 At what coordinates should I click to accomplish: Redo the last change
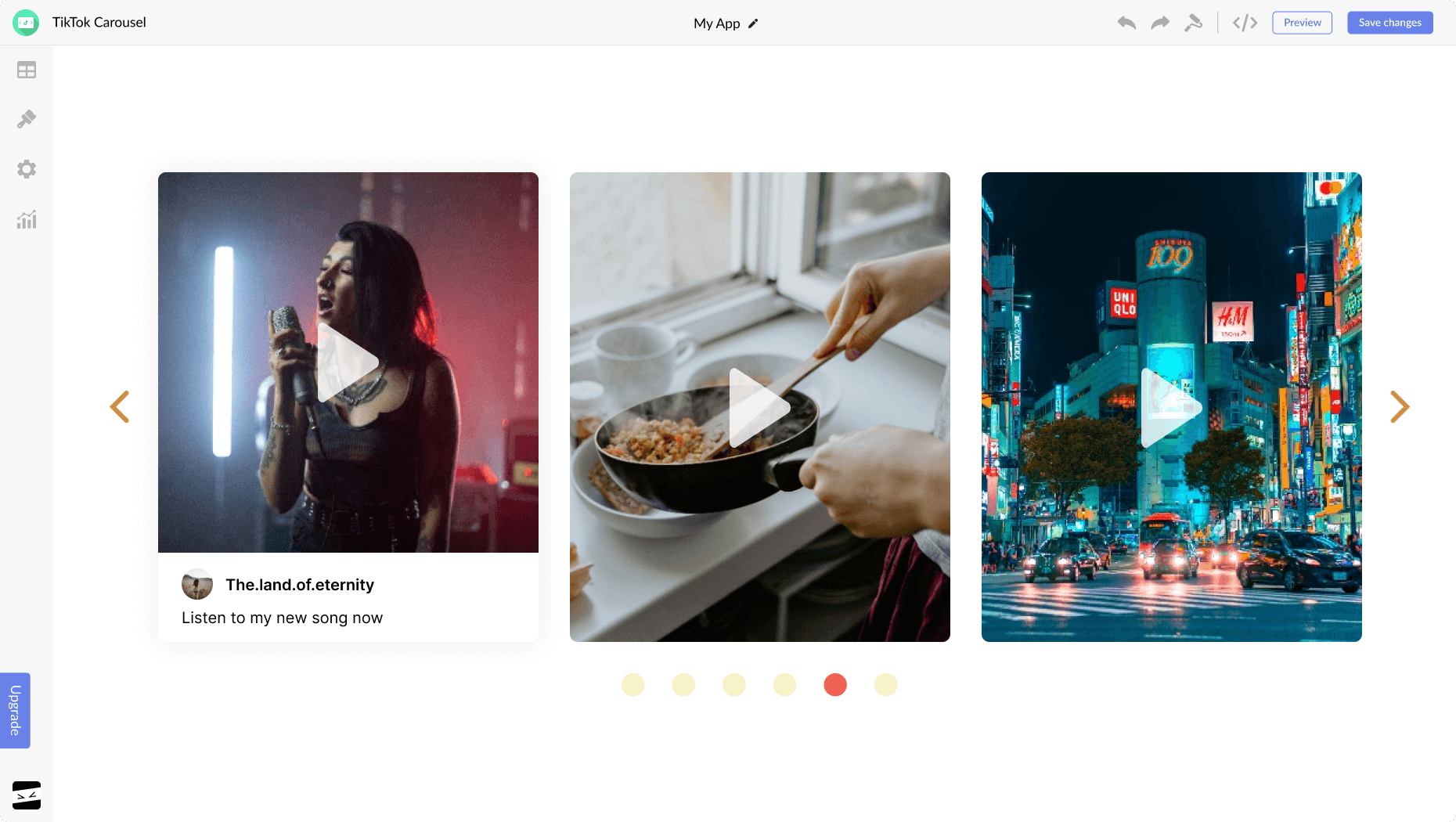click(1159, 23)
